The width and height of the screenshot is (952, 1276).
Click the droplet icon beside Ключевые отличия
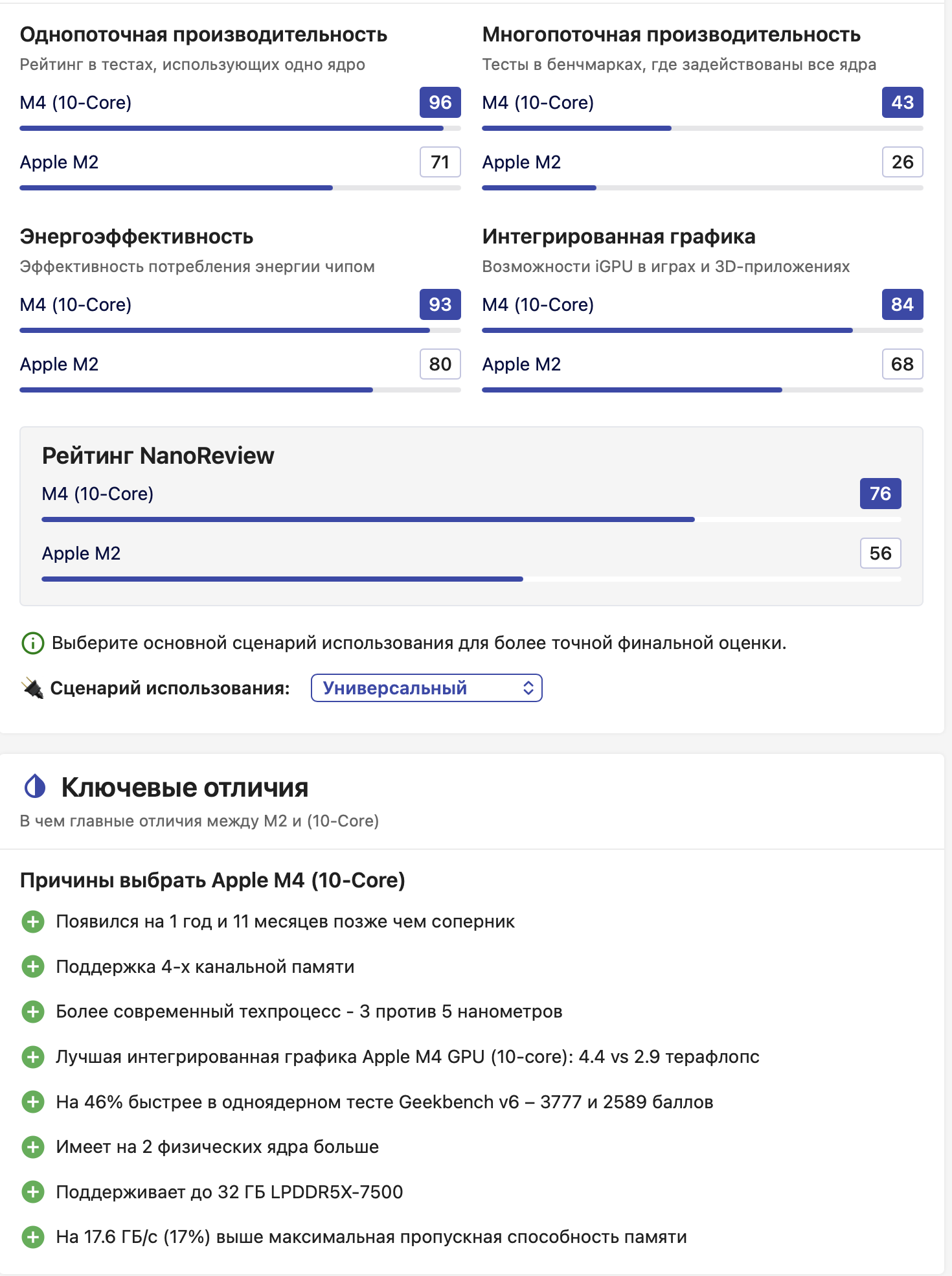pos(35,787)
